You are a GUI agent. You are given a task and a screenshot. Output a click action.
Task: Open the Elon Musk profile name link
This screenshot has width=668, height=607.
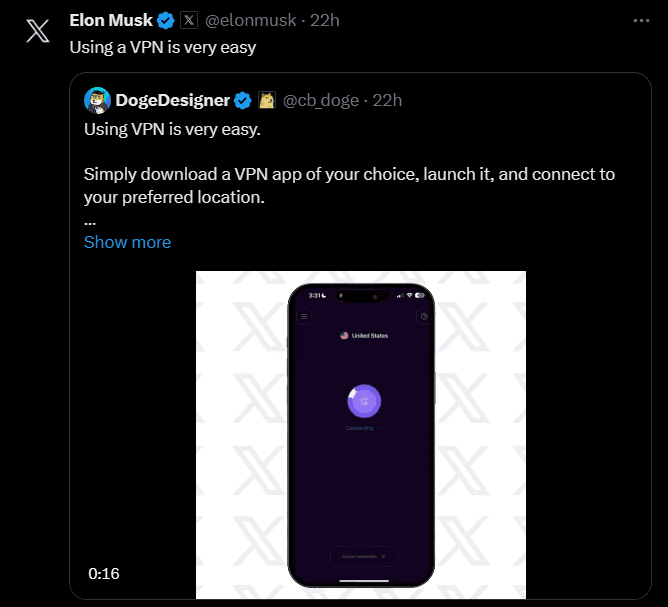click(110, 20)
